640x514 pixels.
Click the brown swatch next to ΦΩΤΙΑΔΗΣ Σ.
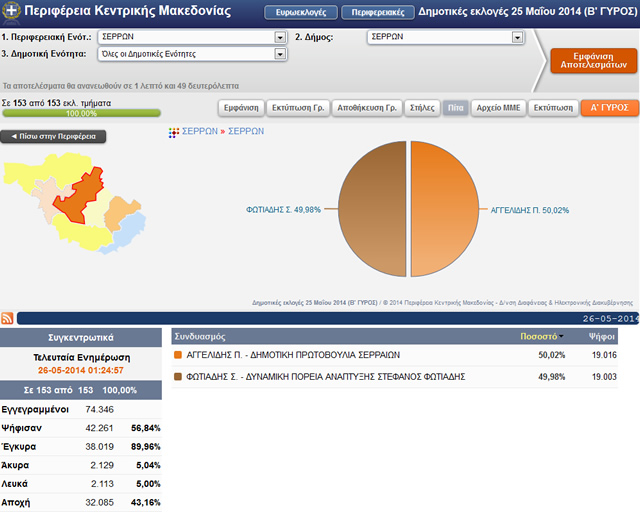click(x=179, y=377)
